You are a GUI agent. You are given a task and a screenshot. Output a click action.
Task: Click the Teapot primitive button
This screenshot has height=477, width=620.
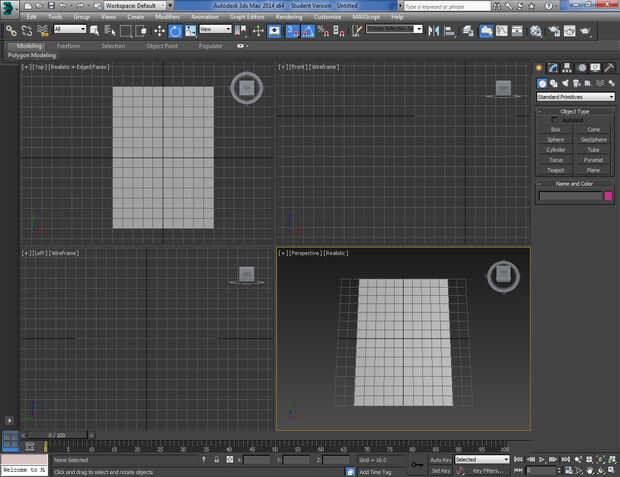pos(556,170)
